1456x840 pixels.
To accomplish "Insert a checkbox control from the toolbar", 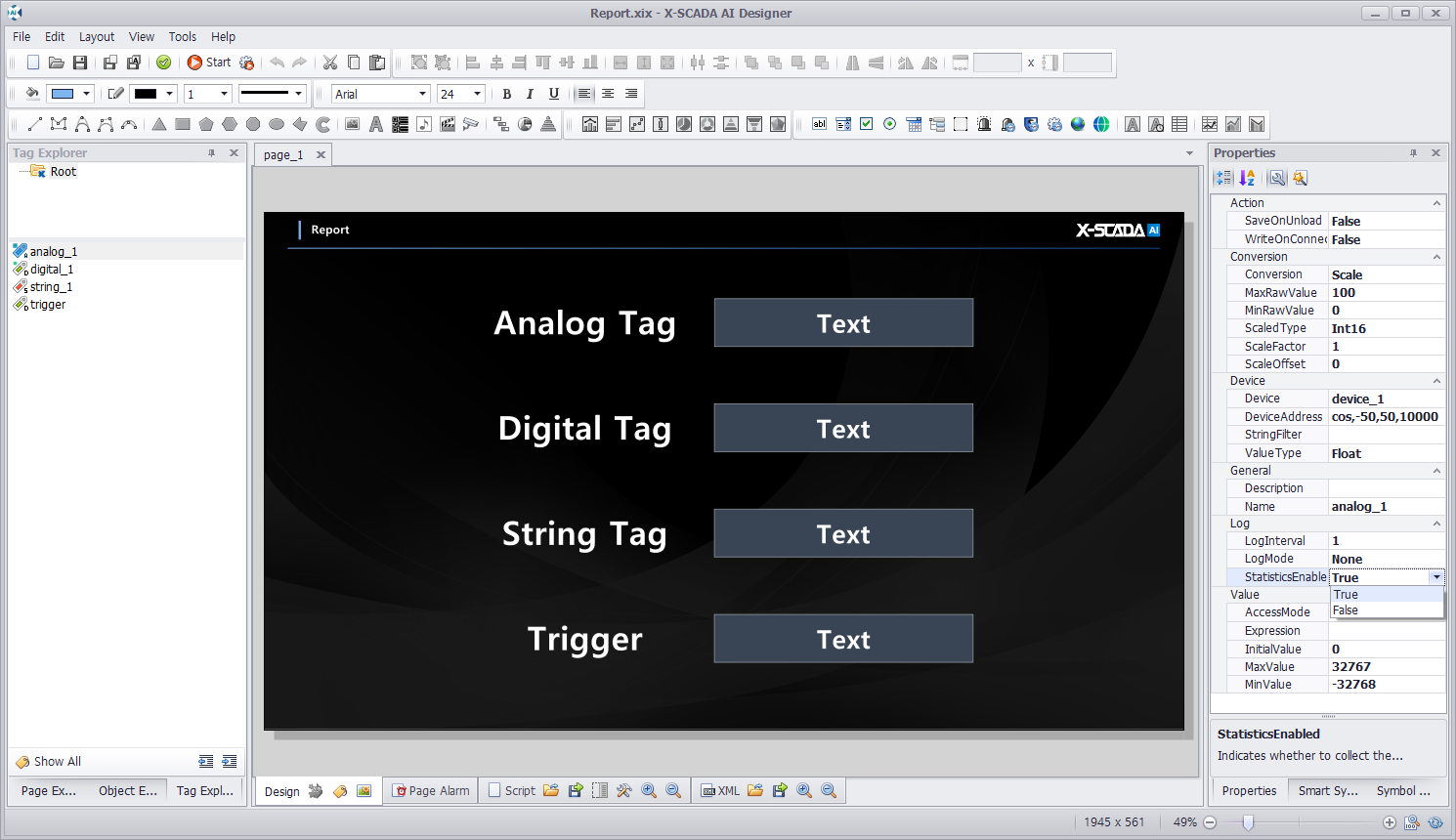I will click(867, 124).
